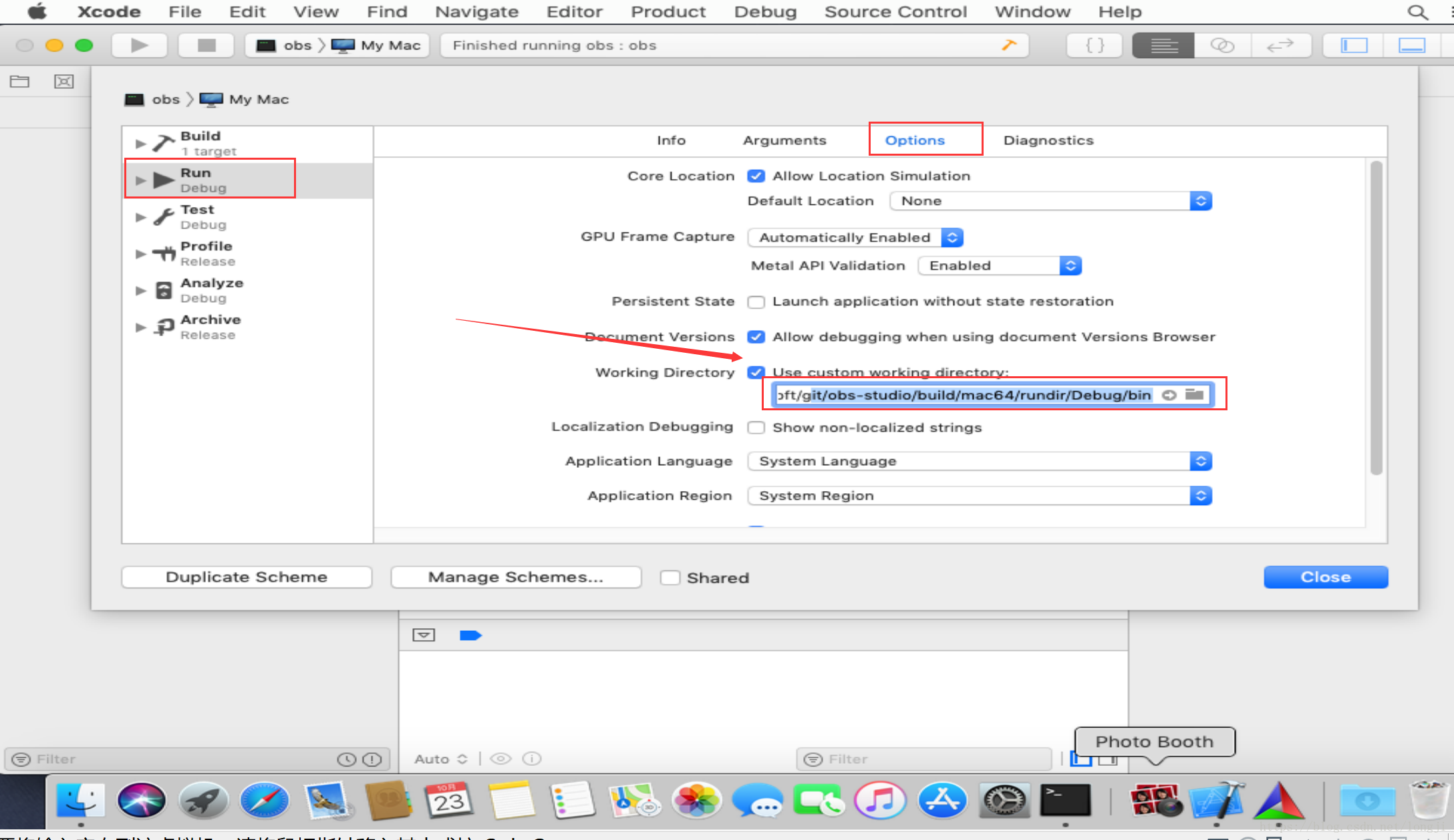Click the Manage Schemes button
The height and width of the screenshot is (840, 1454).
pos(516,577)
